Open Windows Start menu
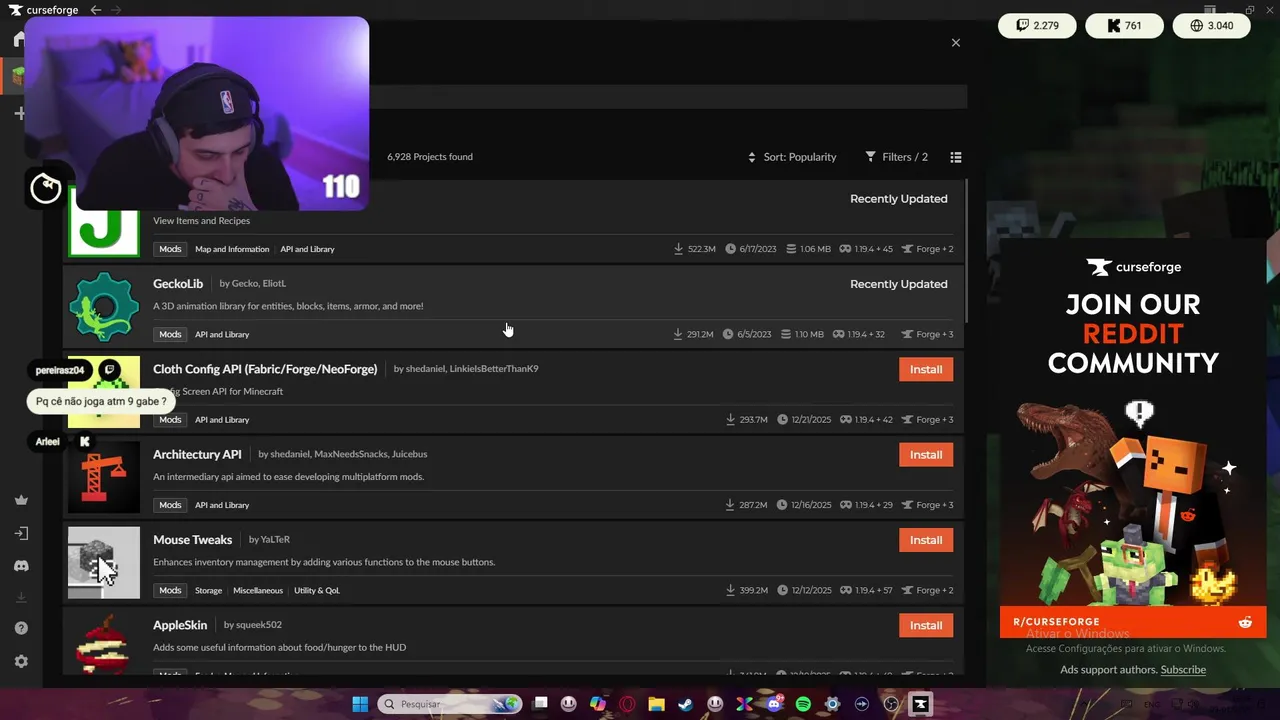This screenshot has width=1280, height=720. (x=360, y=704)
